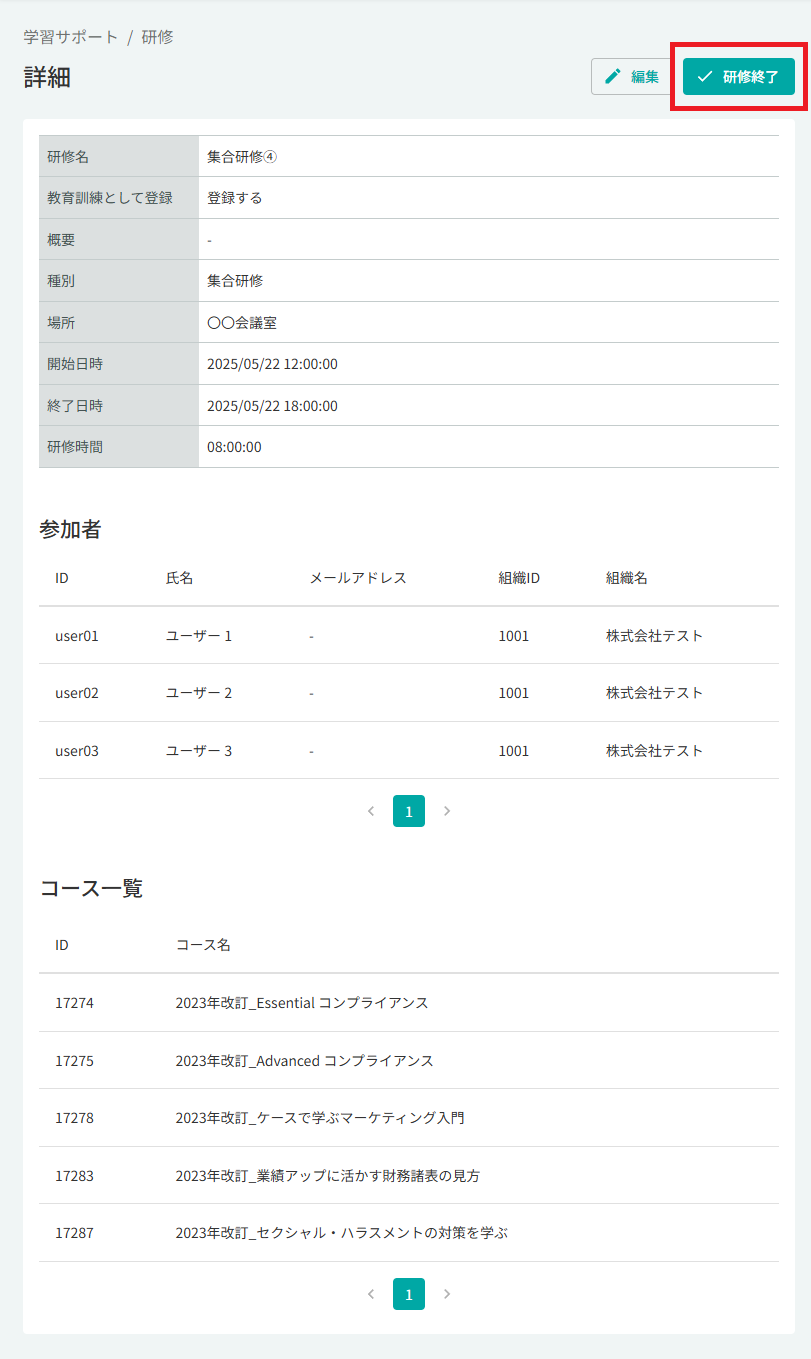The image size is (811, 1359).
Task: Click name ユーザー 1
Action: 199,636
